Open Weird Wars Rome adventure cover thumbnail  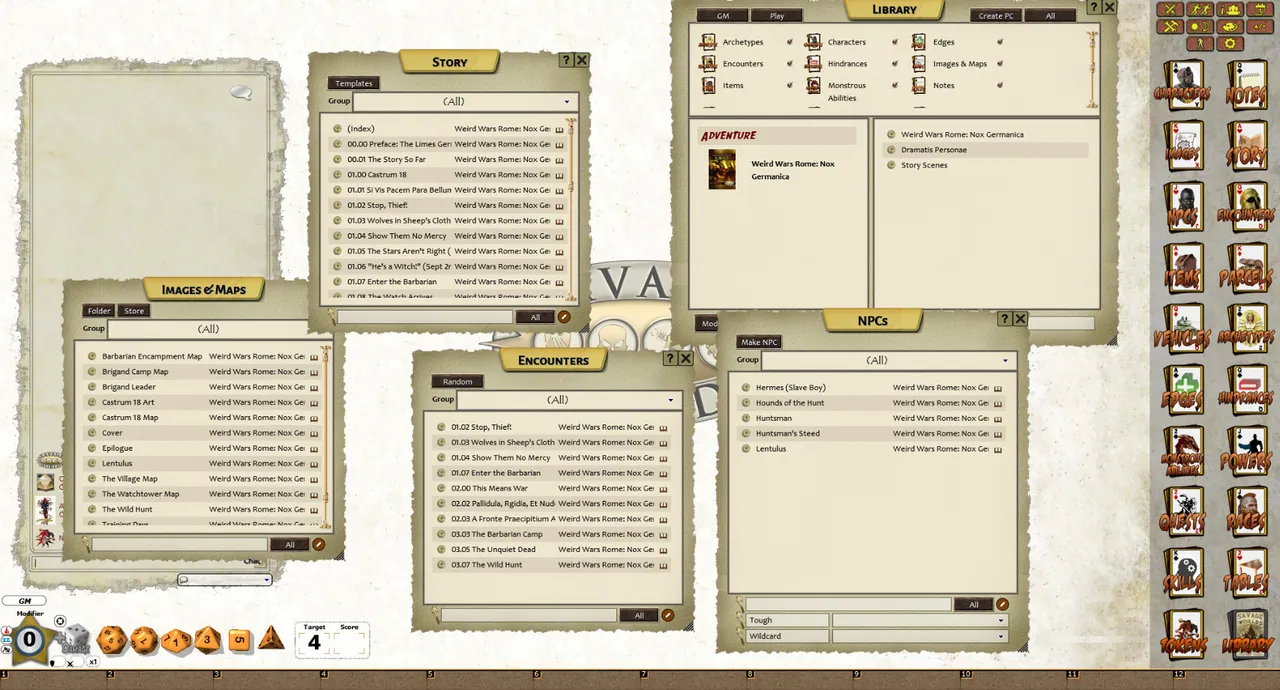[x=722, y=169]
